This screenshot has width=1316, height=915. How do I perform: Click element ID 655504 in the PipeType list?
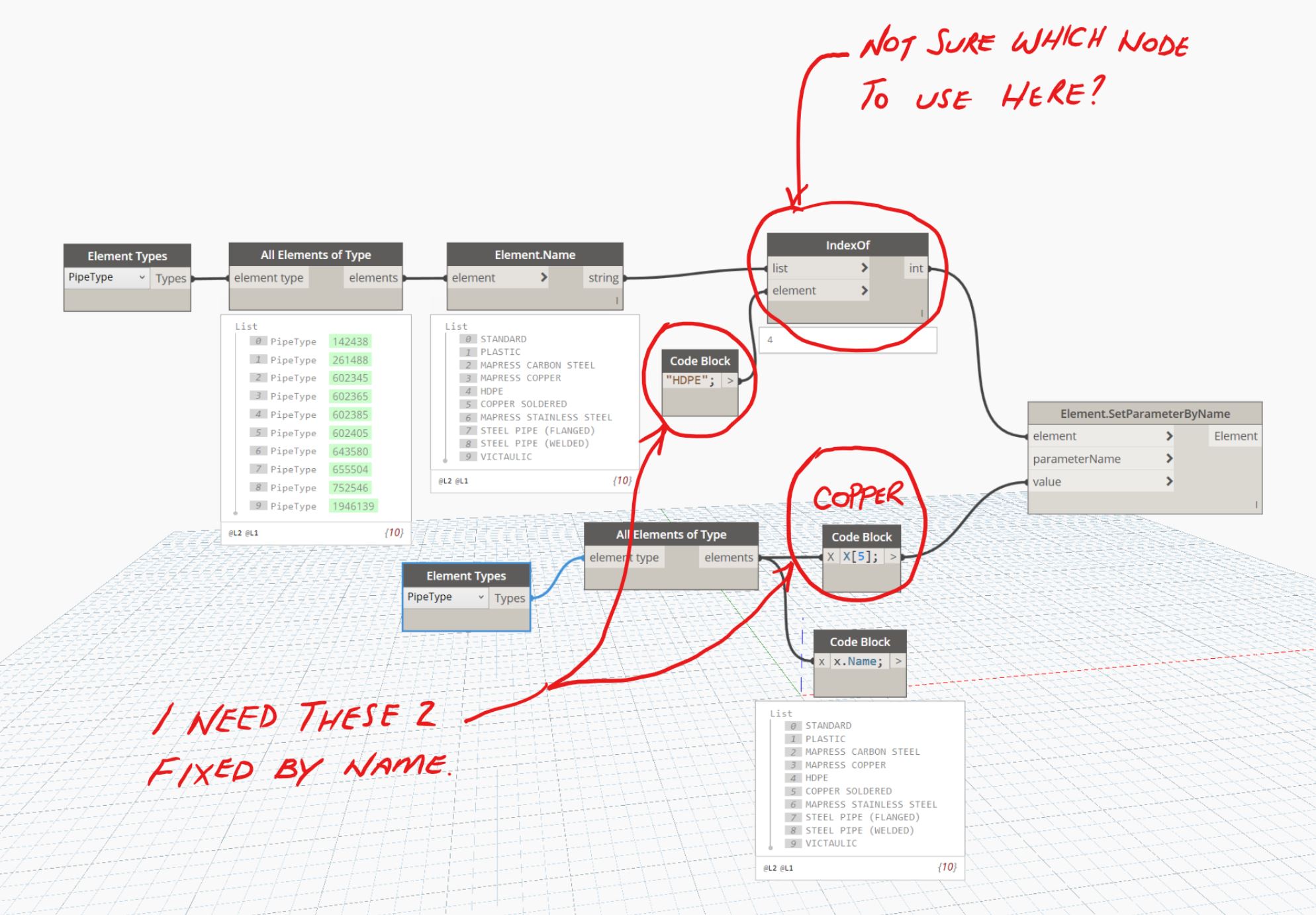[350, 469]
